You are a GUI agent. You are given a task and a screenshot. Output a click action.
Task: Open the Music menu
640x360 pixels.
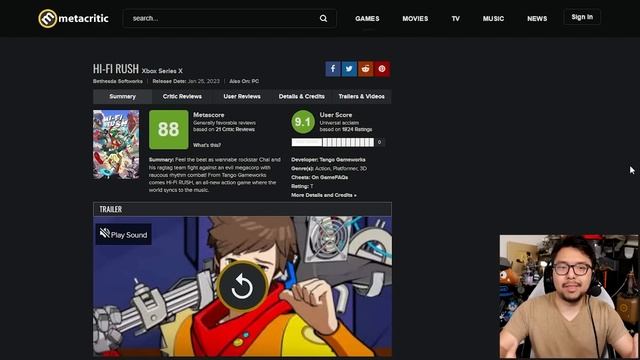click(493, 18)
